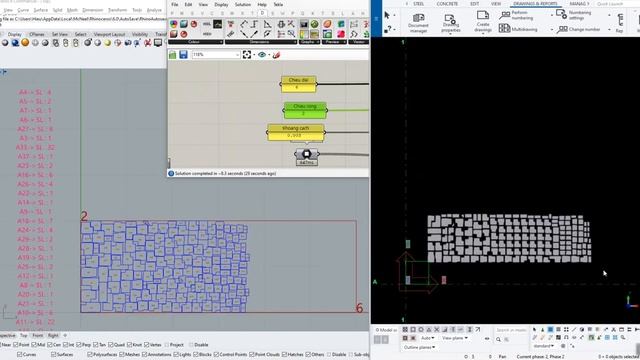
Task: Click the red X icon in Rhino Display toolbar
Action: [x=148, y=42]
